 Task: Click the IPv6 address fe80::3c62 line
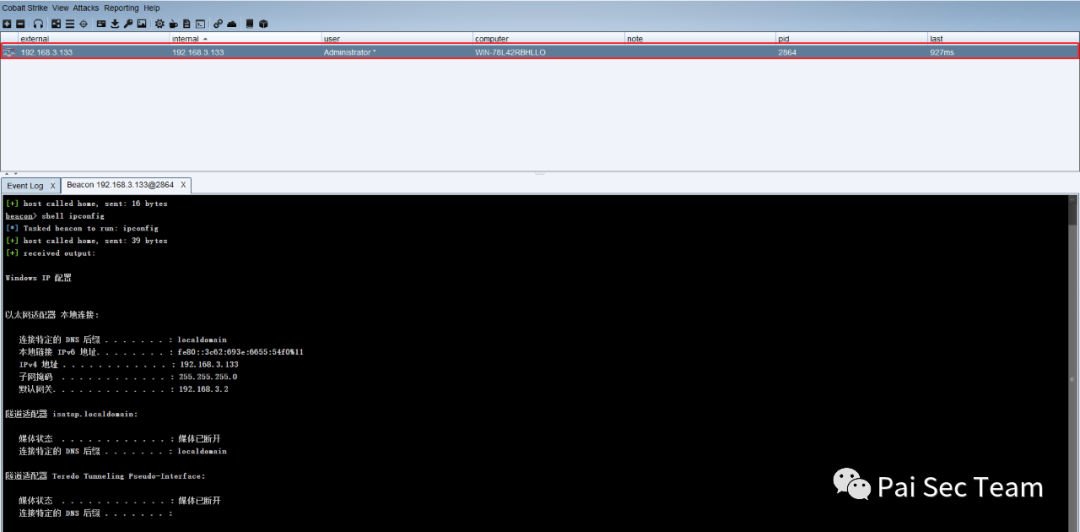(161, 352)
